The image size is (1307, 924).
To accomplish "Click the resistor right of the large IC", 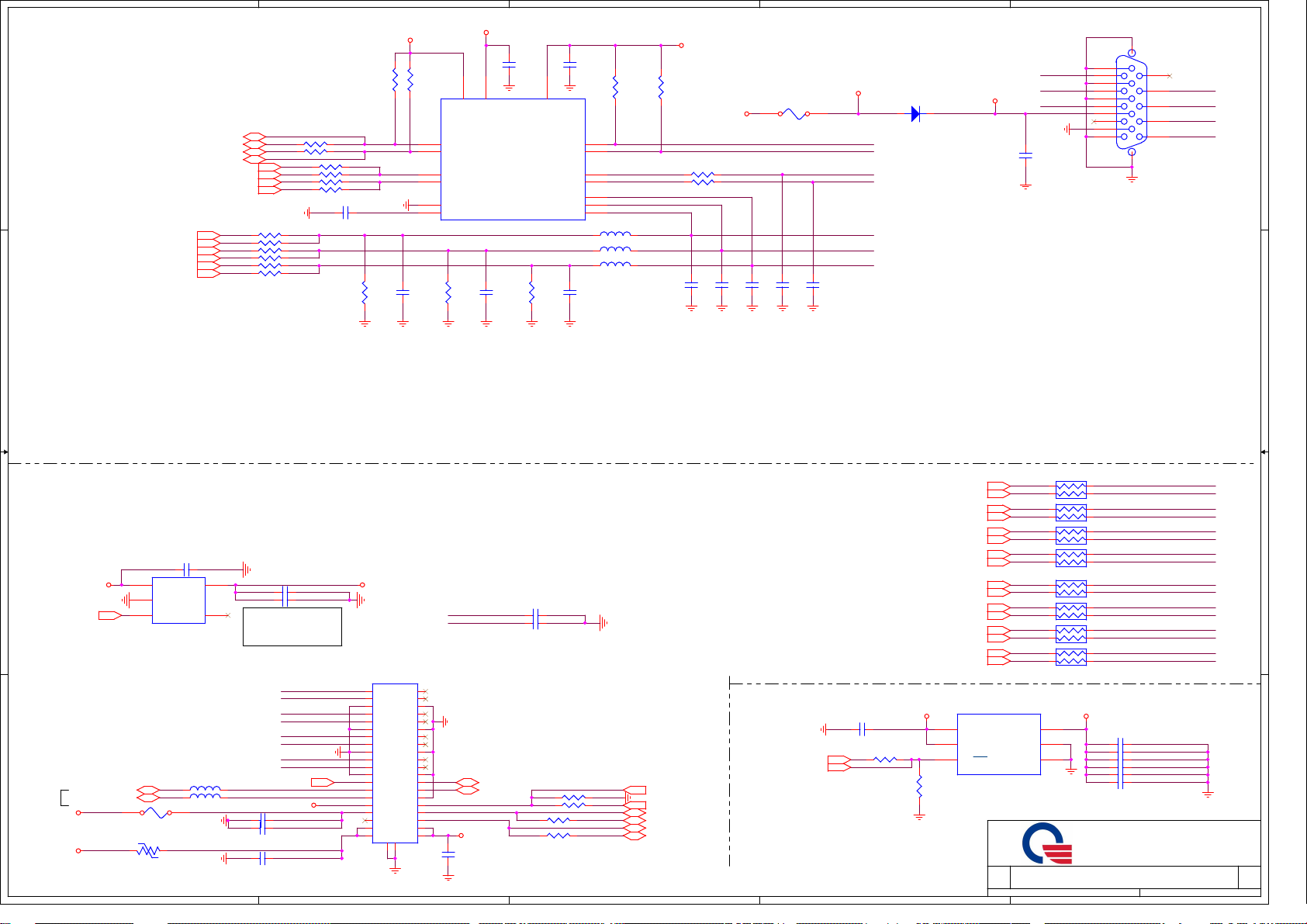I will pos(702,178).
